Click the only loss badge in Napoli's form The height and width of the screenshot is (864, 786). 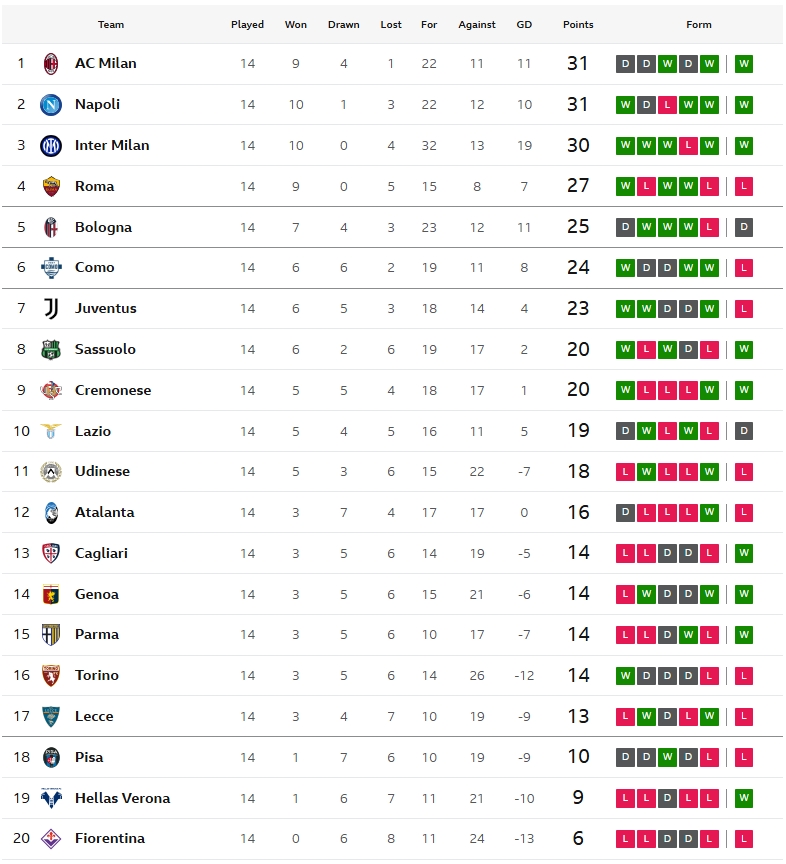667,105
